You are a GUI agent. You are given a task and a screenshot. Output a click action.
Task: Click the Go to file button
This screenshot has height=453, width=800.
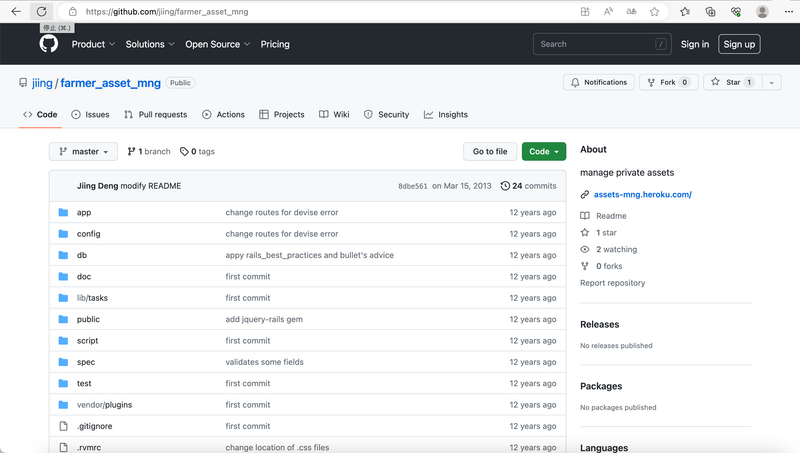(490, 152)
